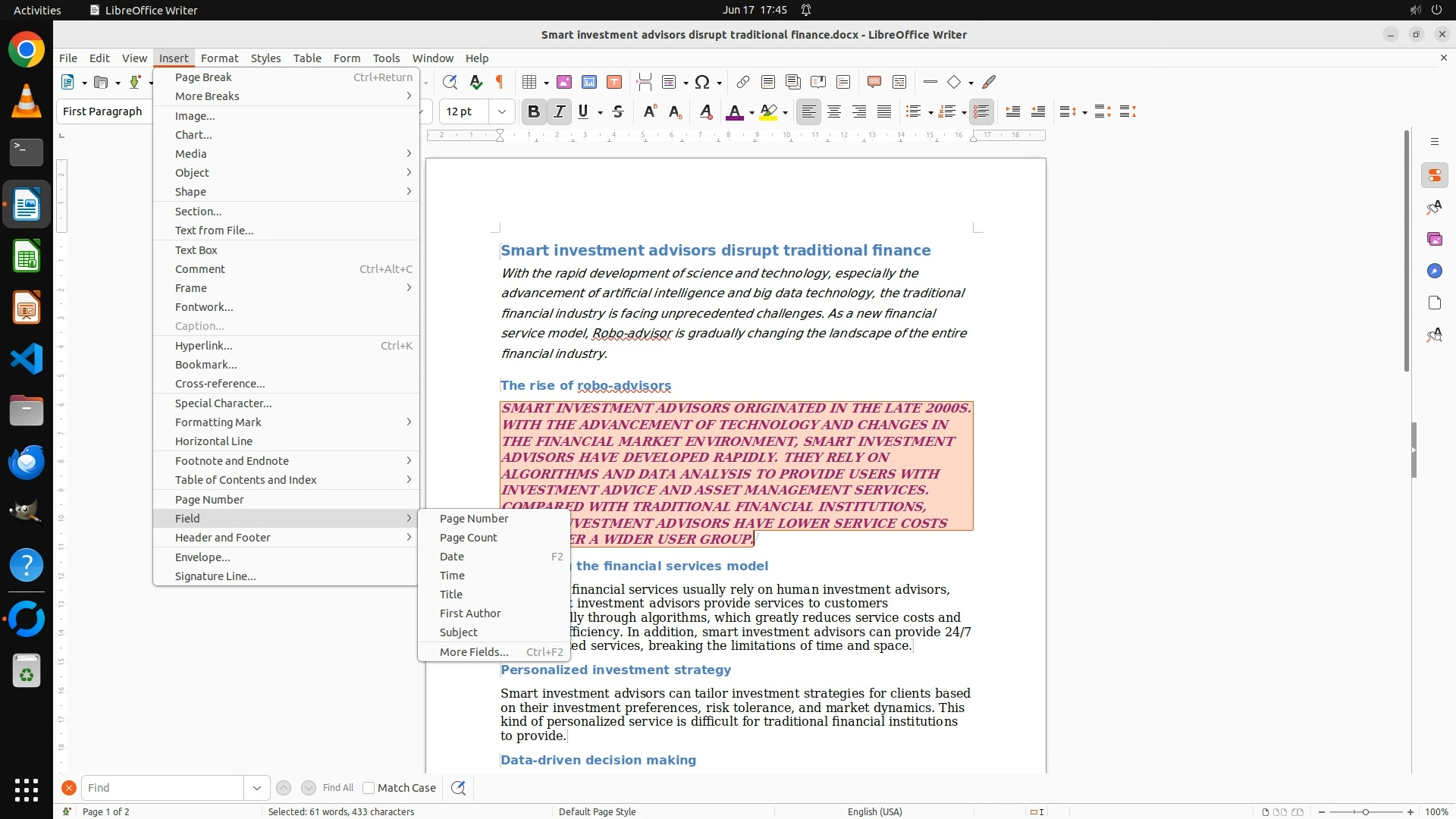The height and width of the screenshot is (819, 1456).
Task: Toggle Bold formatting button
Action: (533, 111)
